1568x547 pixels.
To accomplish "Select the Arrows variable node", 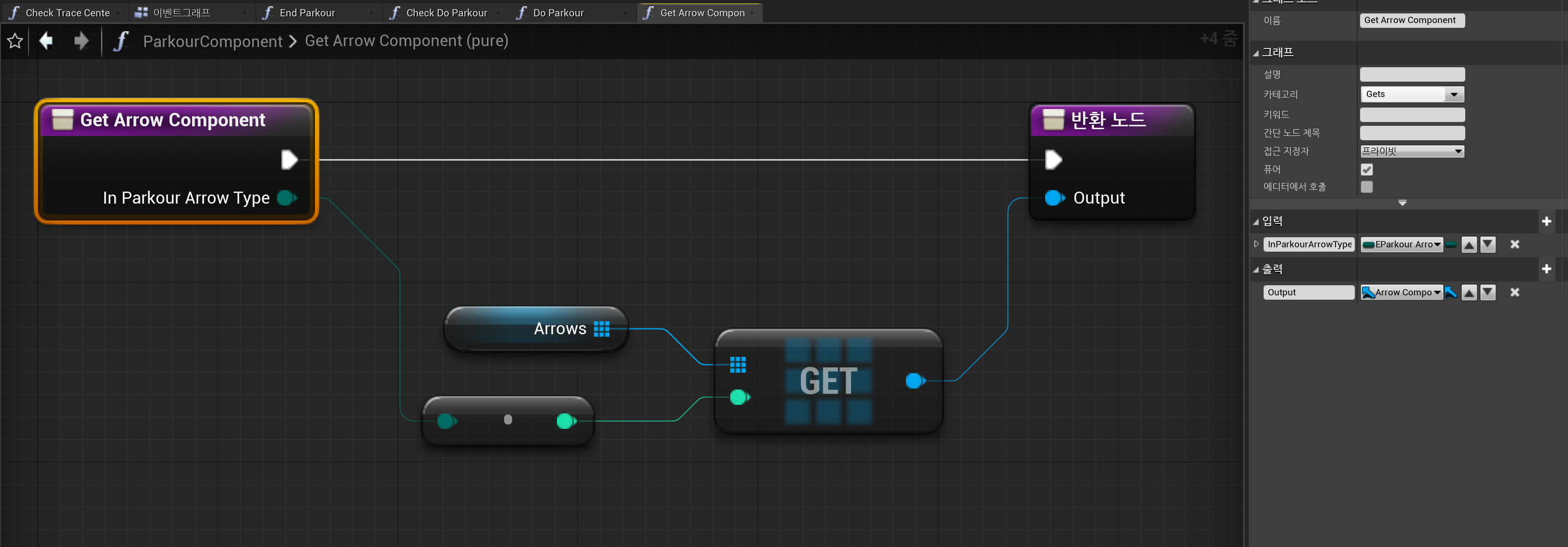I will coord(536,329).
